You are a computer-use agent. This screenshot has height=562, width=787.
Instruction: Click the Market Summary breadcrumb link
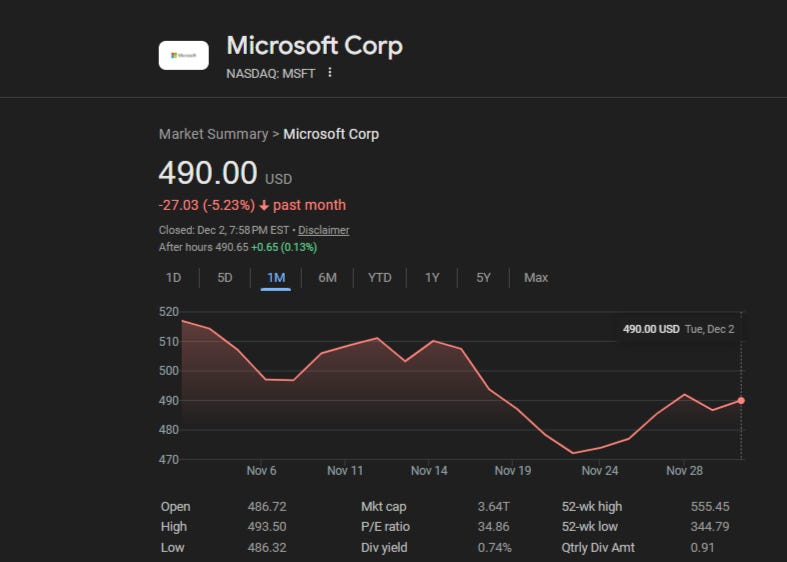(213, 134)
